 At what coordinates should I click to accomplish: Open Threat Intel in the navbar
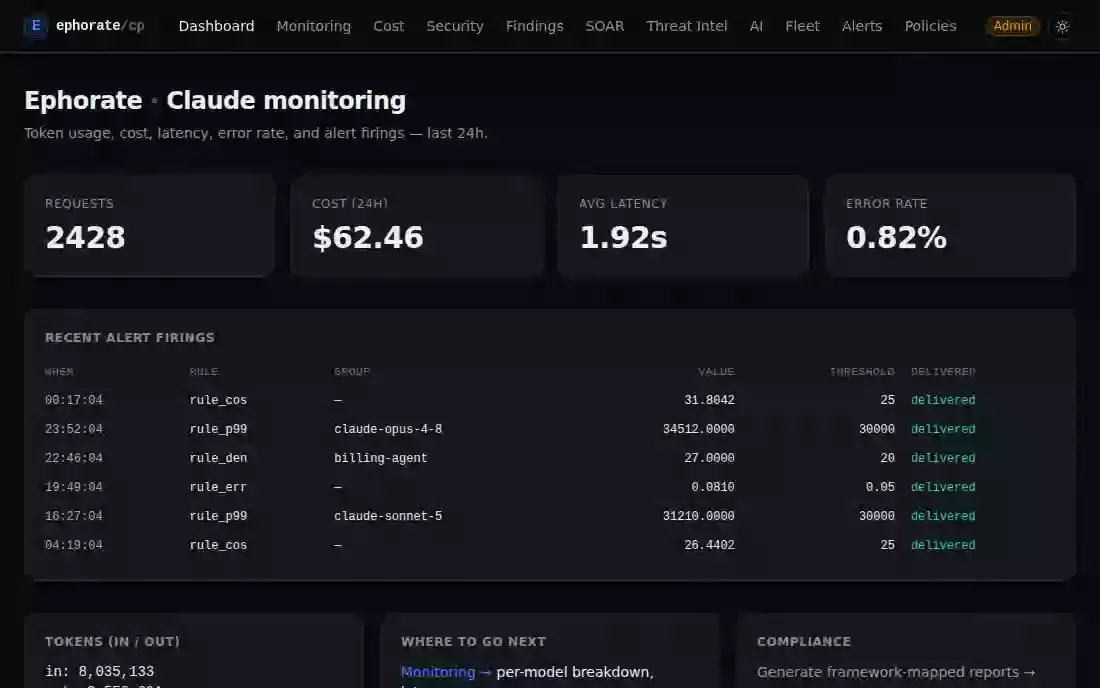pos(686,26)
